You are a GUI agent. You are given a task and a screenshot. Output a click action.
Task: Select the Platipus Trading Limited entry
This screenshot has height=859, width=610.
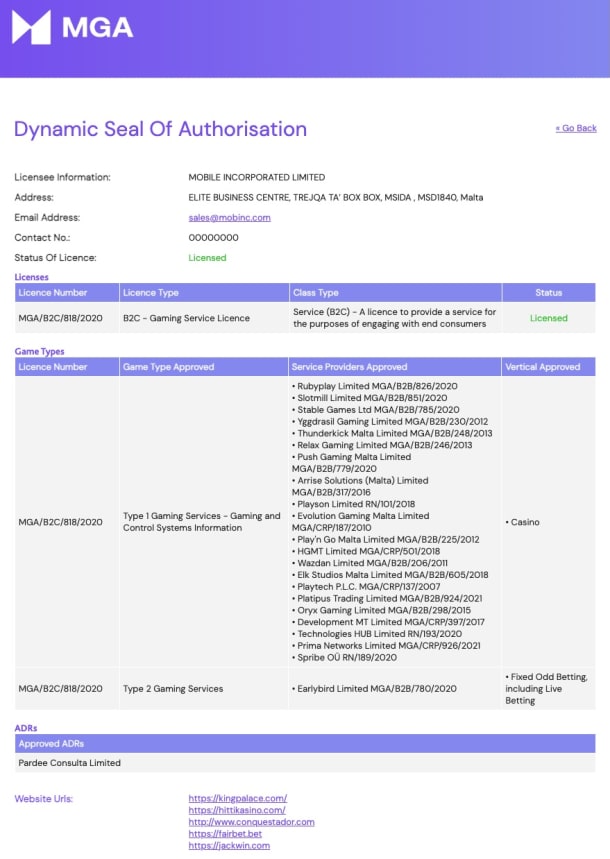[x=387, y=599]
